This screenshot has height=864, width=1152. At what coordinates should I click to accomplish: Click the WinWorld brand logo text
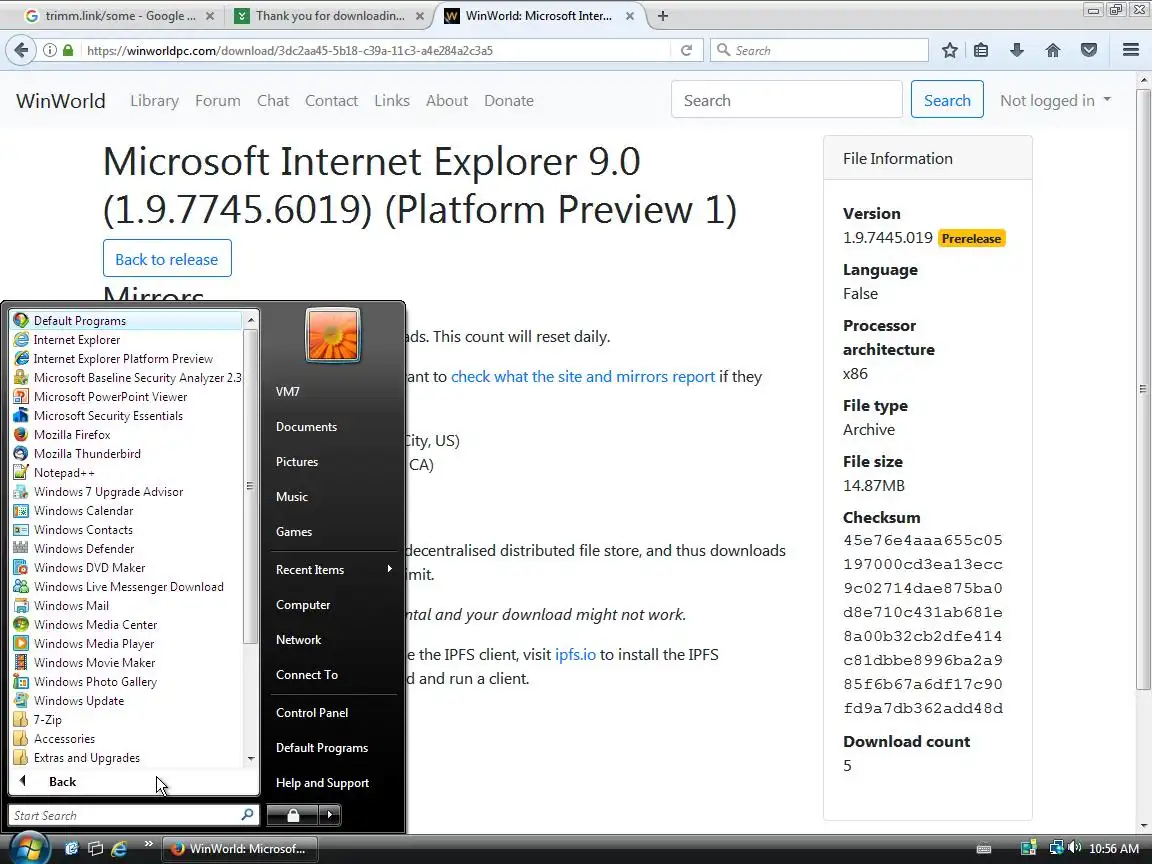point(60,101)
